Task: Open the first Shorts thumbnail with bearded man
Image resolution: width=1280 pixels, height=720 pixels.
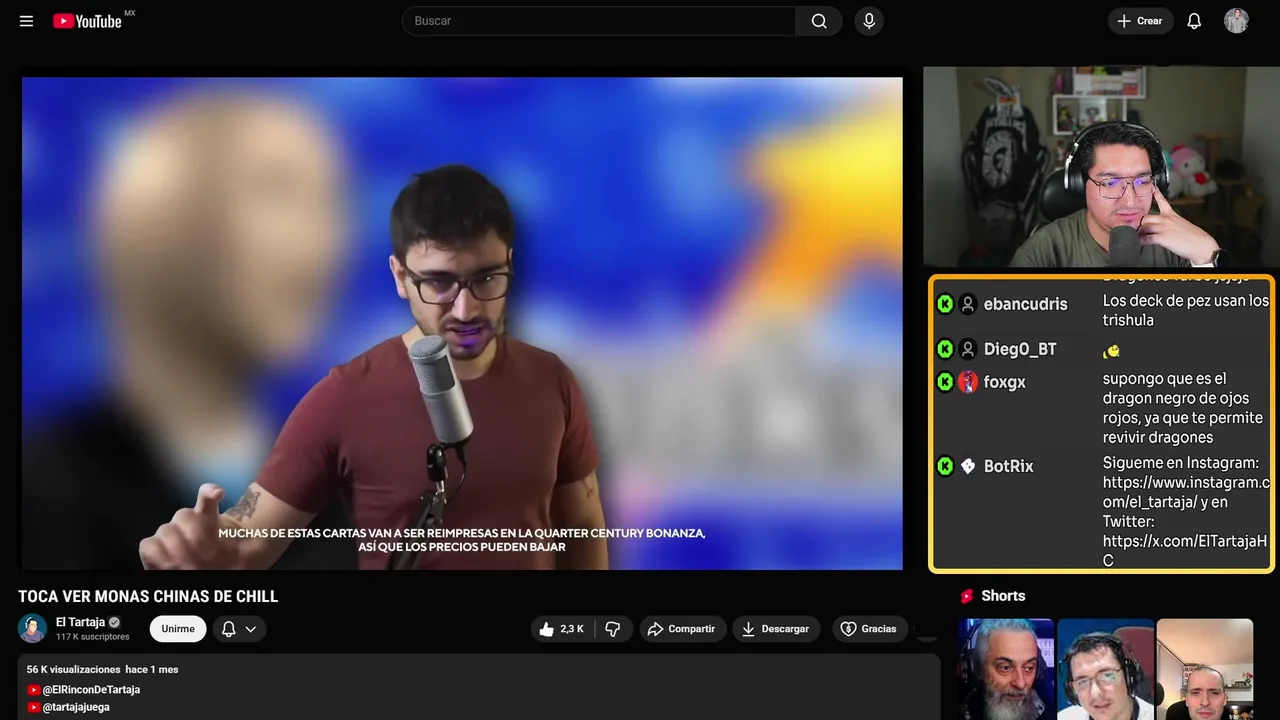Action: coord(1006,669)
